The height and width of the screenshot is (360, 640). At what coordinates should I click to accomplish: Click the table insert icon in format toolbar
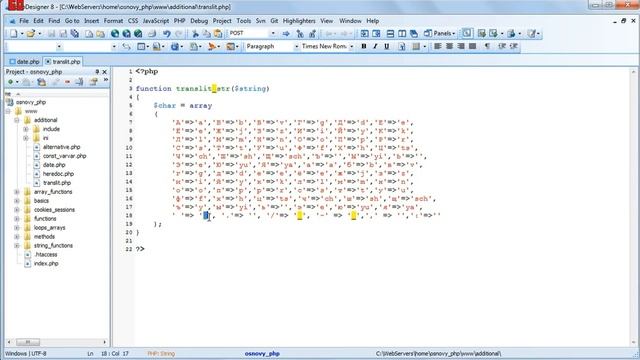[141, 47]
